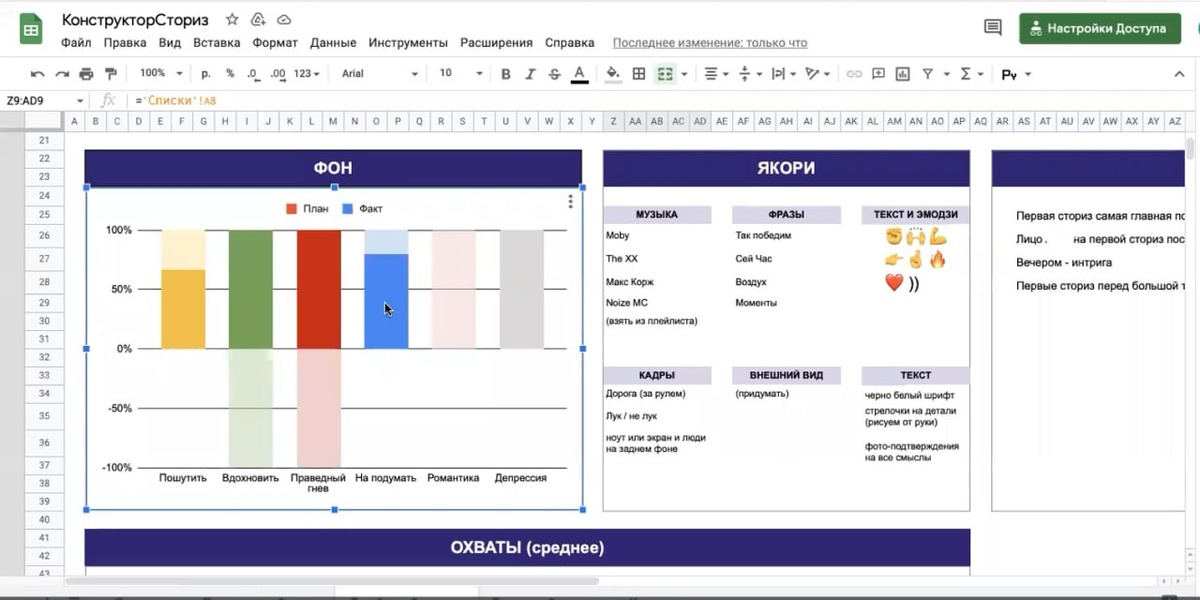The image size is (1200, 600).
Task: Decrease decimal places
Action: (253, 74)
